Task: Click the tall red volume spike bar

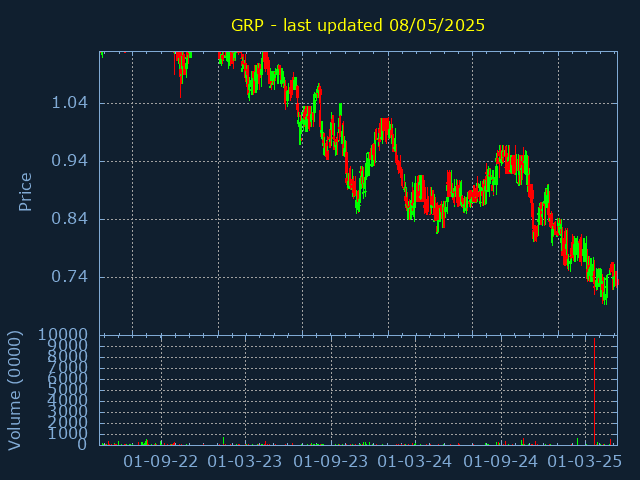Action: point(594,391)
